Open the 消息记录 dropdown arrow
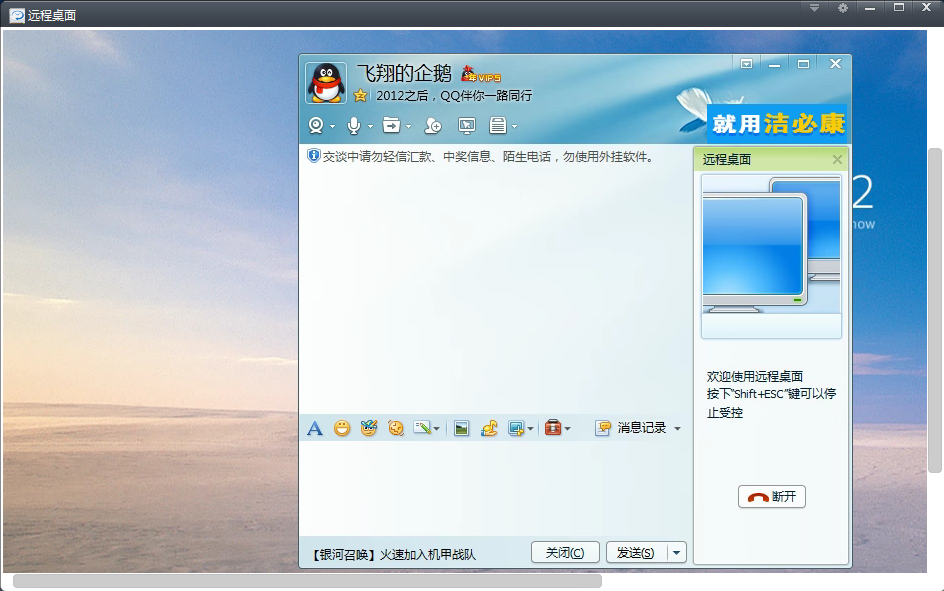Image resolution: width=944 pixels, height=591 pixels. [x=677, y=428]
